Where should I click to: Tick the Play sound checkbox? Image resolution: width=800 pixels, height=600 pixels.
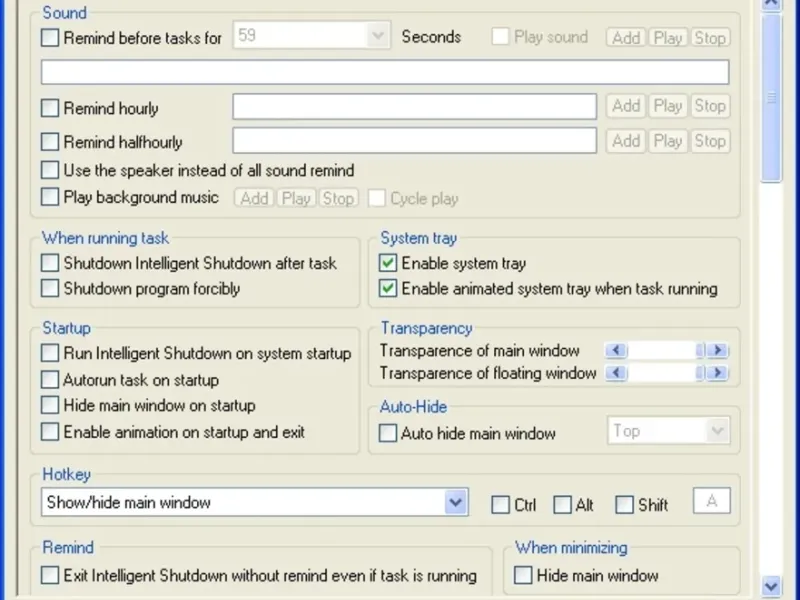[500, 37]
